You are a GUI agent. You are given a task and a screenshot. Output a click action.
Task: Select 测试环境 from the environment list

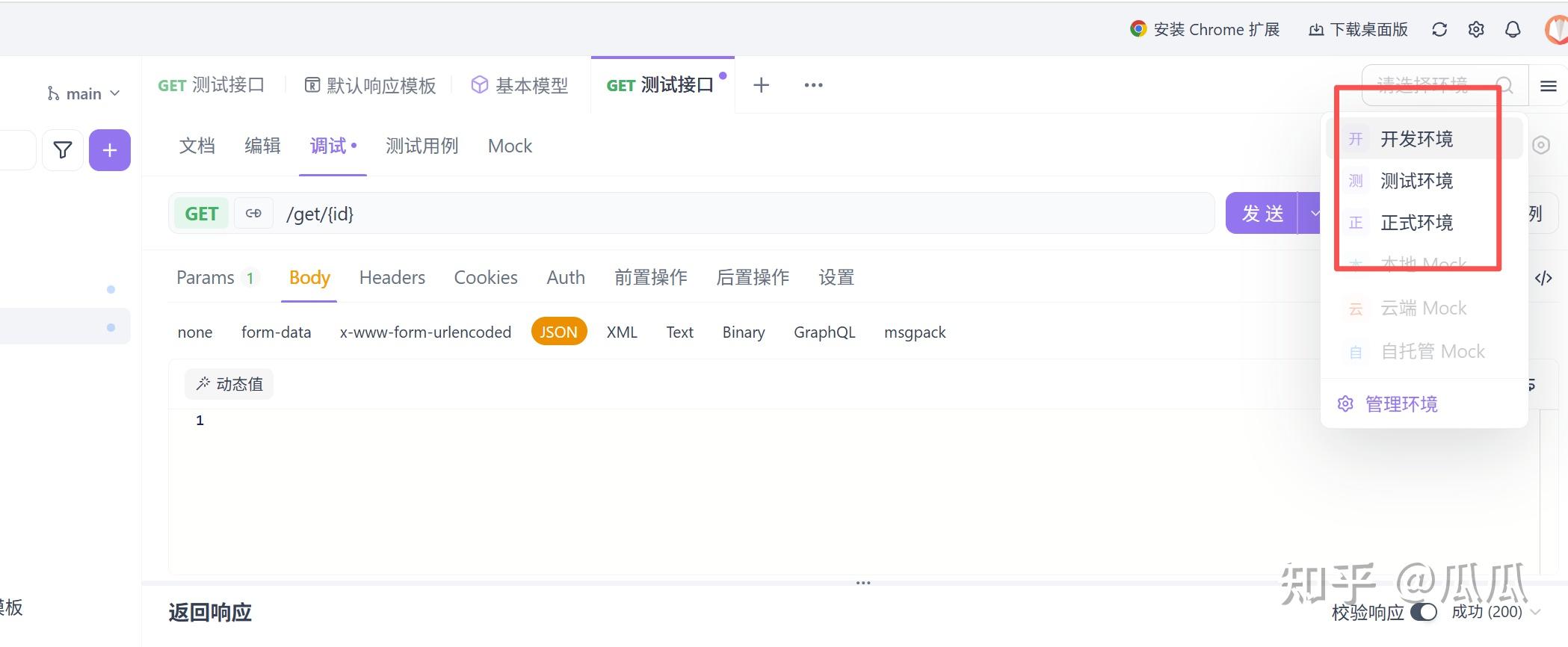tap(1424, 181)
